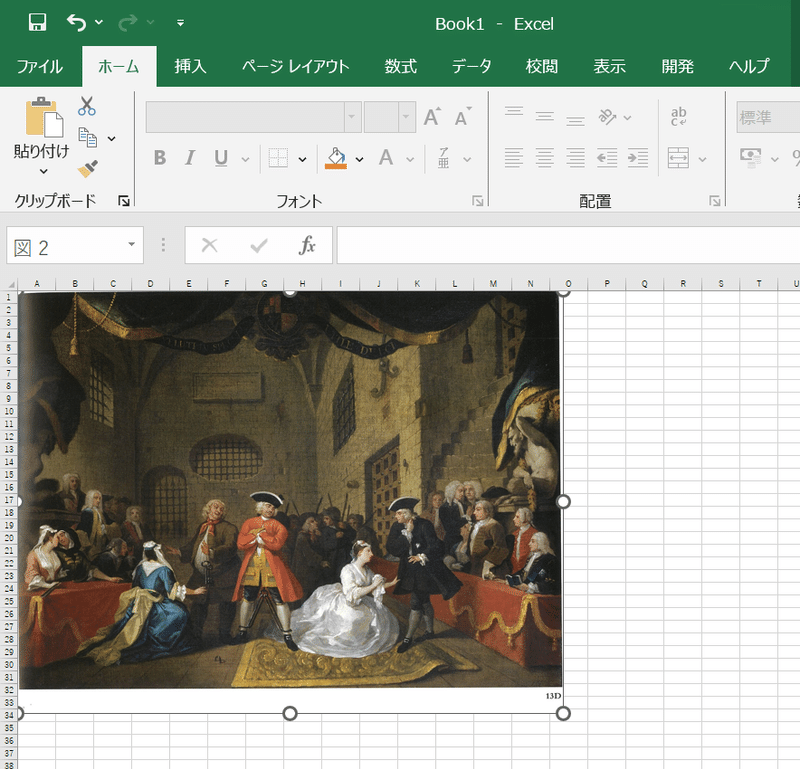800x769 pixels.
Task: Merge and center cells icon
Action: [x=679, y=158]
